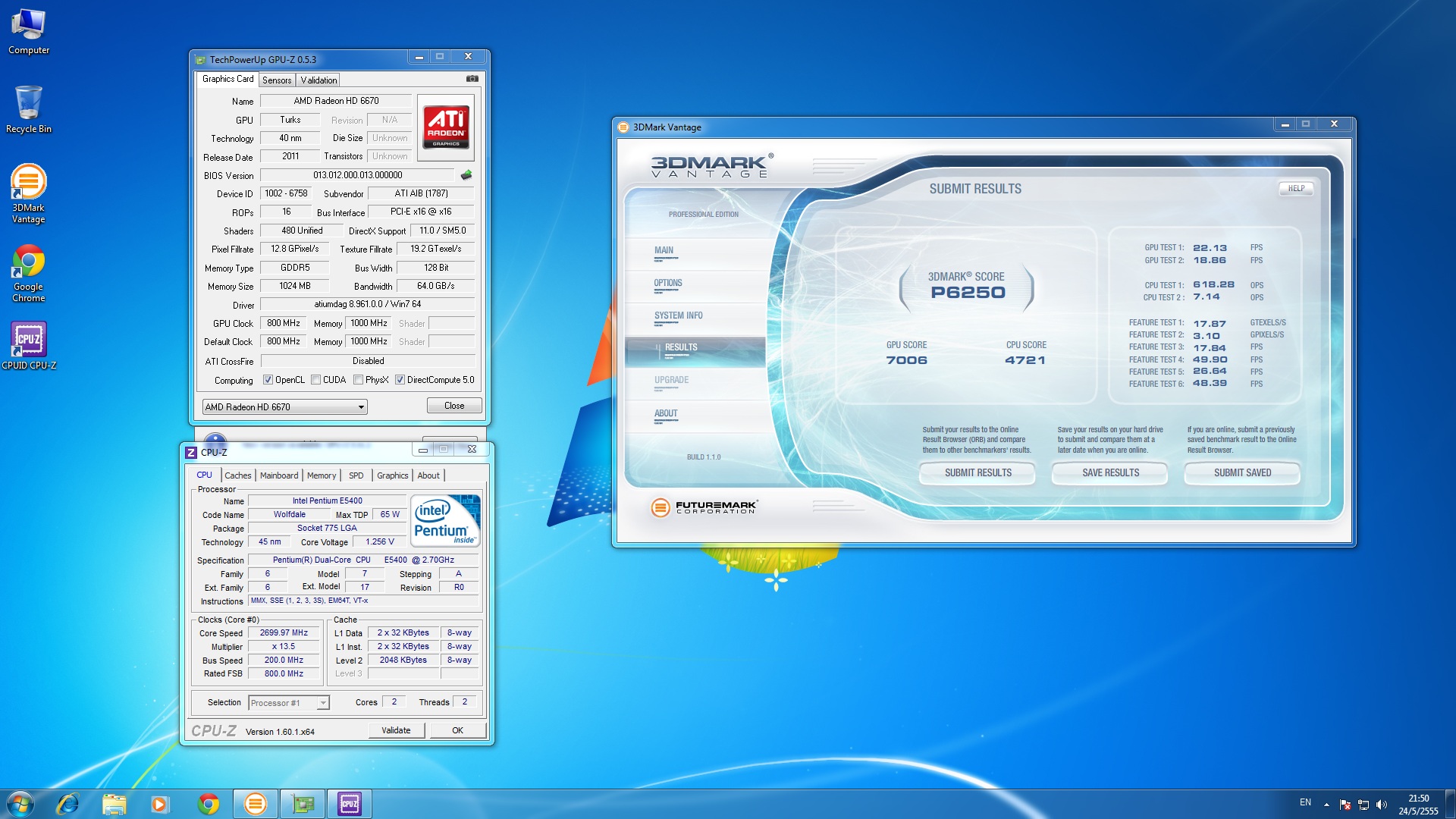Switch to the Sensors tab in GPU-Z
Screen dimensions: 1456x819
277,80
